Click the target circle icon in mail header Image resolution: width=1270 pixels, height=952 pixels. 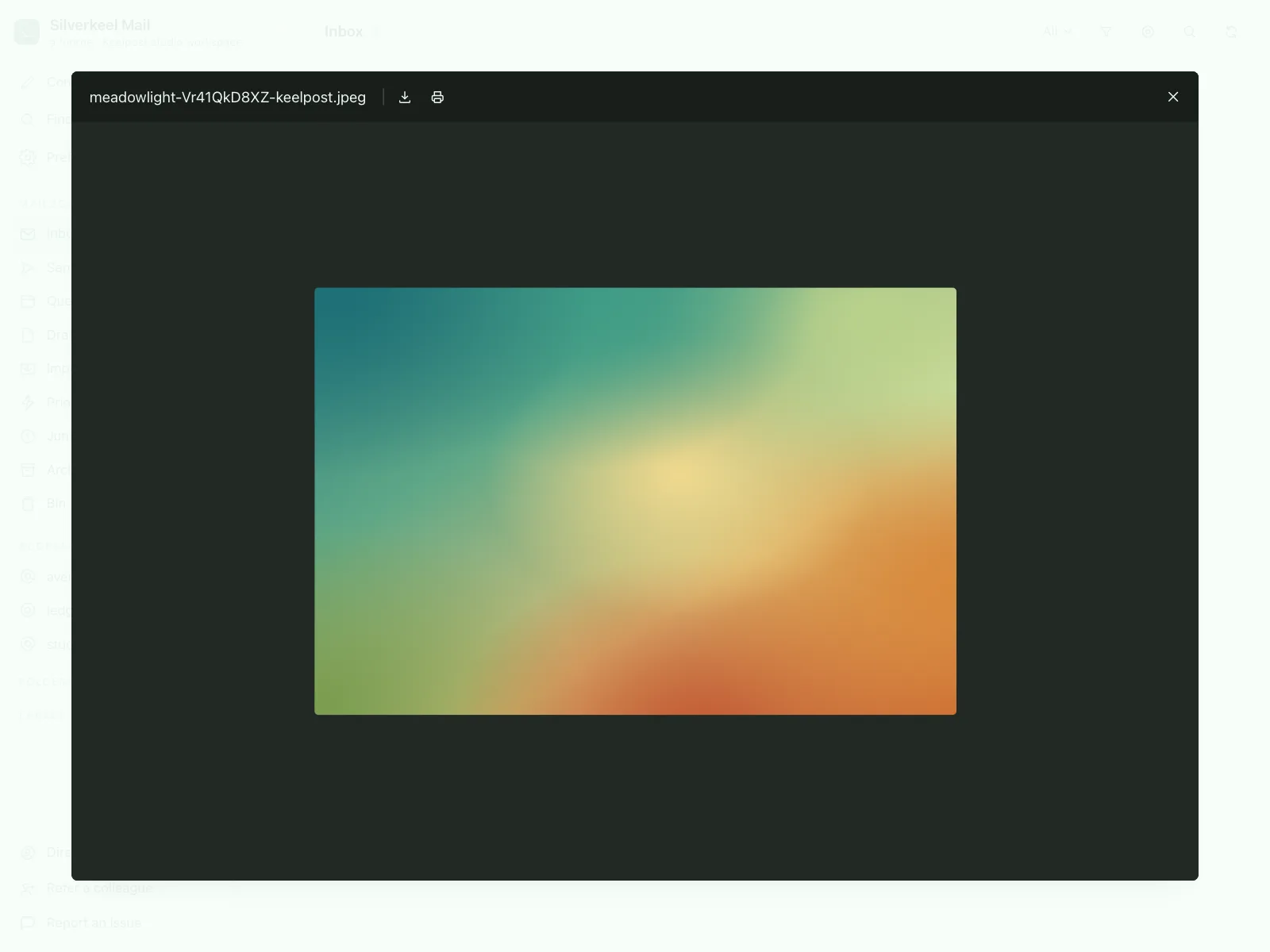[1148, 32]
